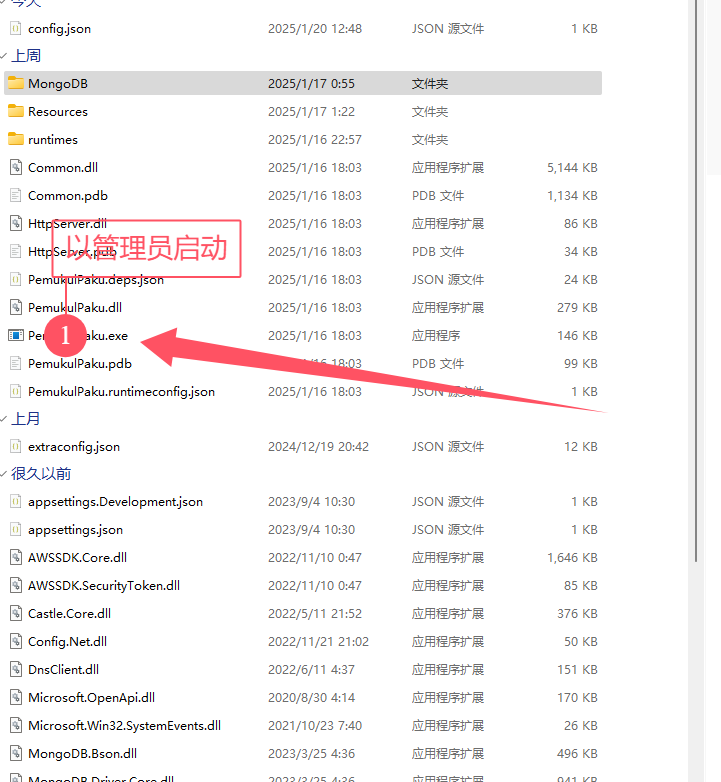Click the config.json file icon

coord(15,28)
